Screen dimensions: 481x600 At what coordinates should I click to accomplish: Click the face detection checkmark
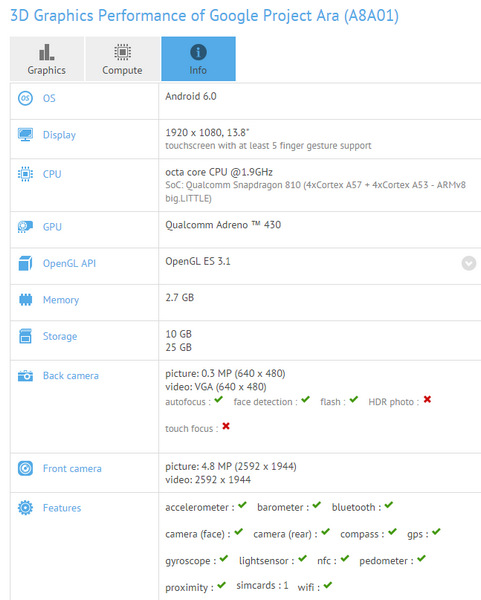click(x=305, y=400)
